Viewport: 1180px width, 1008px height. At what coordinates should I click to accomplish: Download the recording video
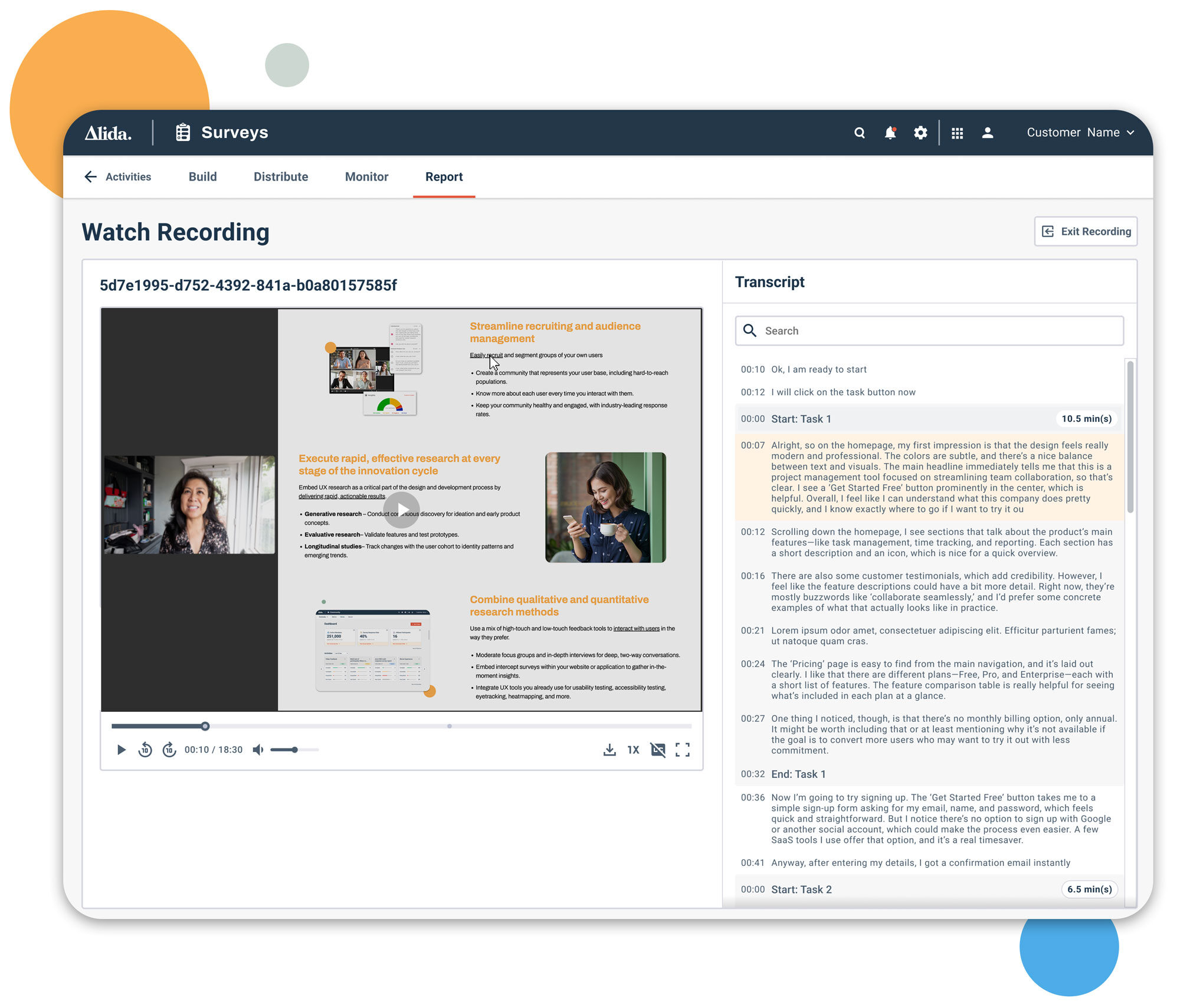(x=609, y=750)
